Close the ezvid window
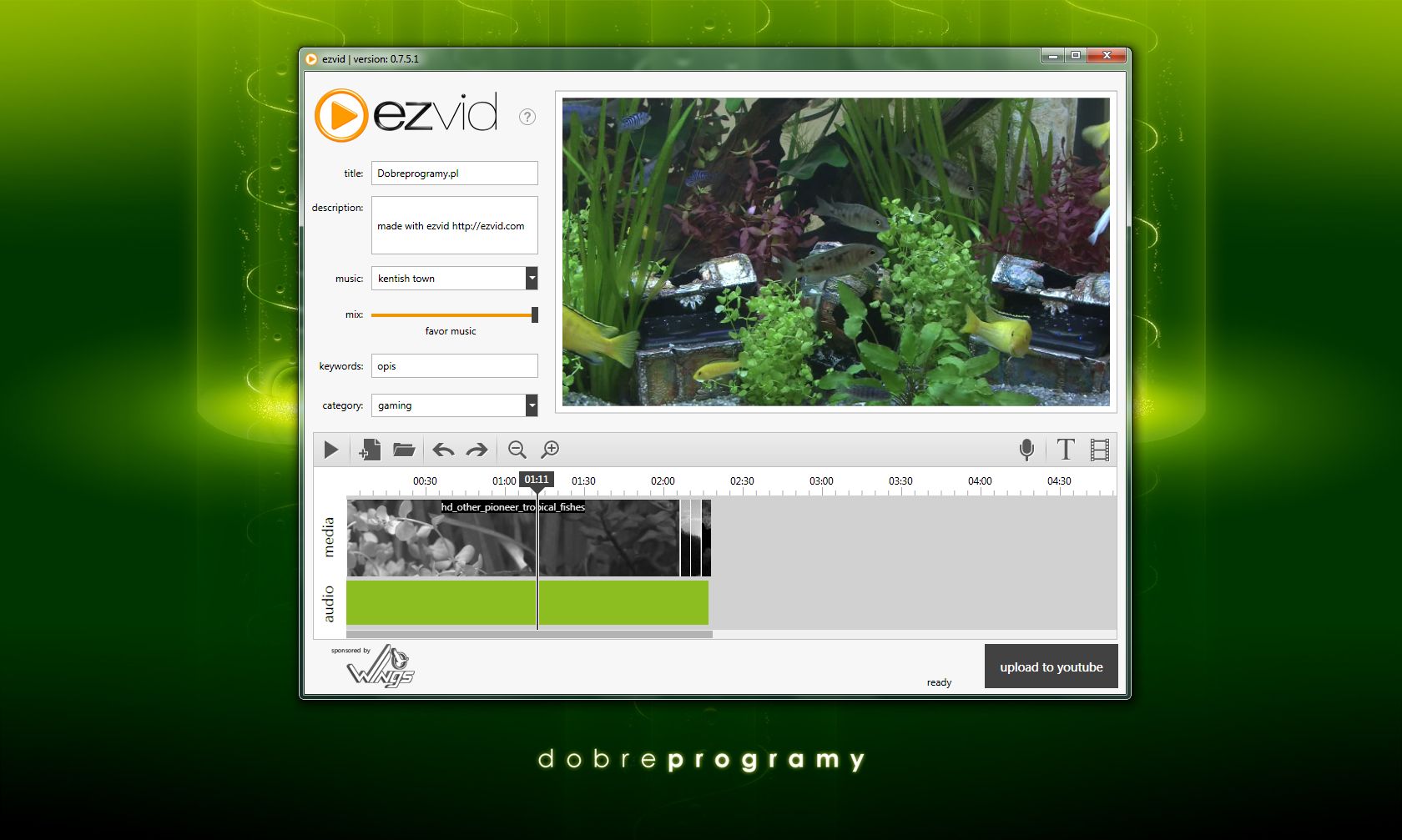This screenshot has width=1402, height=840. (1107, 56)
